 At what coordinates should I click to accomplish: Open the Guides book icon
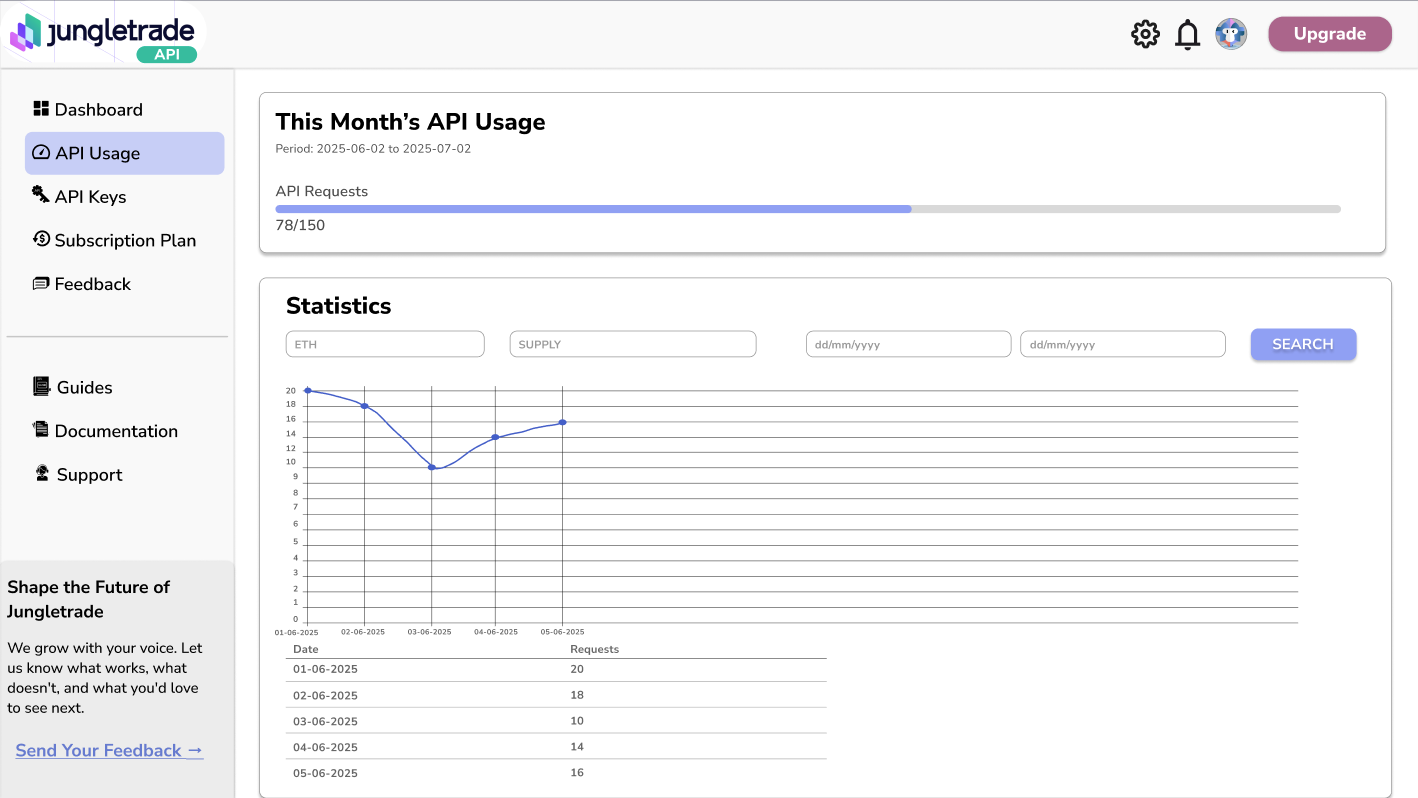(41, 386)
